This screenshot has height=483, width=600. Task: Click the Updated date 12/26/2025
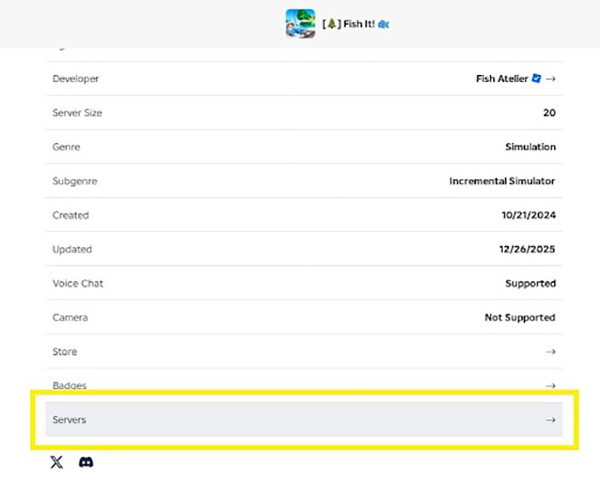tap(528, 249)
